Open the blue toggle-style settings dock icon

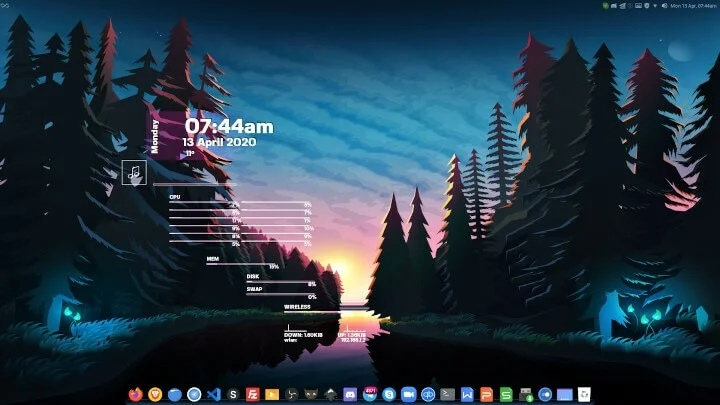tap(545, 394)
